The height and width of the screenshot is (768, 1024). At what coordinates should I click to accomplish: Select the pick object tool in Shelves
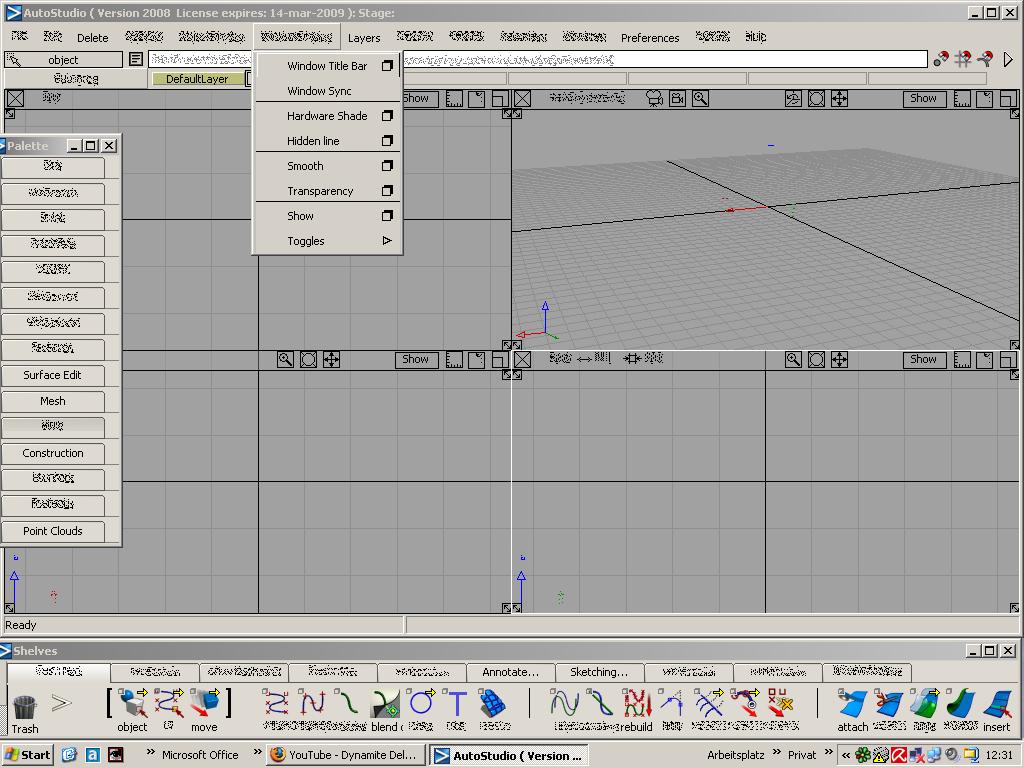tap(133, 704)
